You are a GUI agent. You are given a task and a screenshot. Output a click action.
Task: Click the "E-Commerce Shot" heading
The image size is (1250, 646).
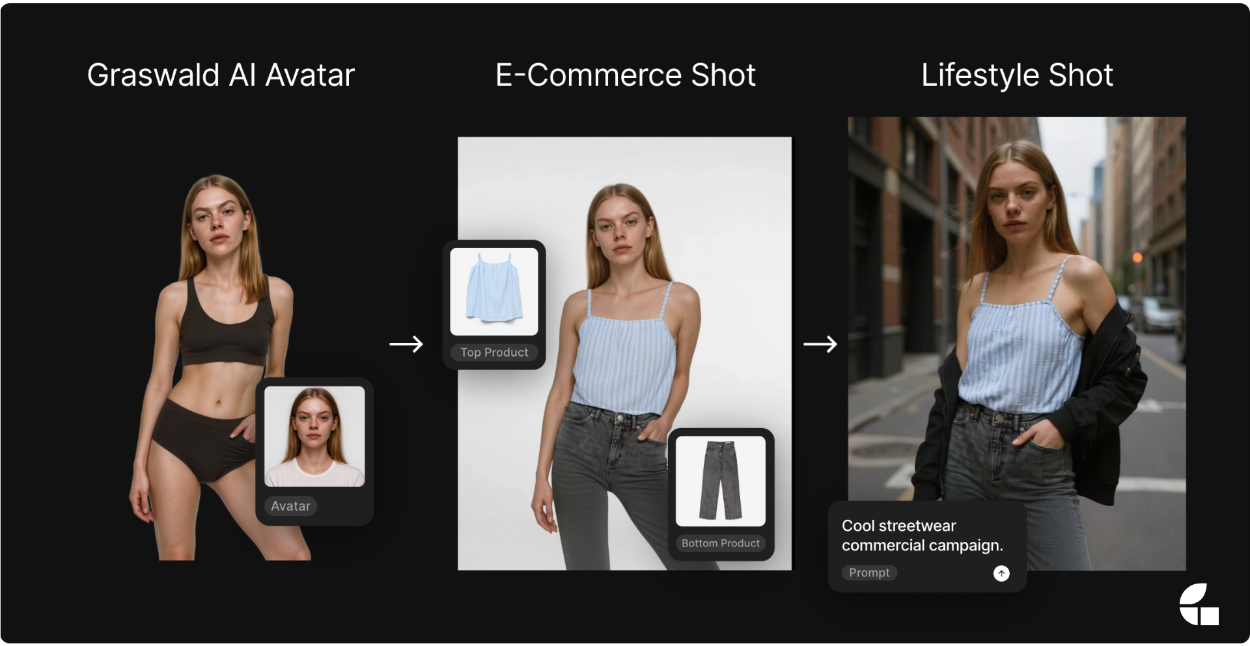tap(625, 75)
